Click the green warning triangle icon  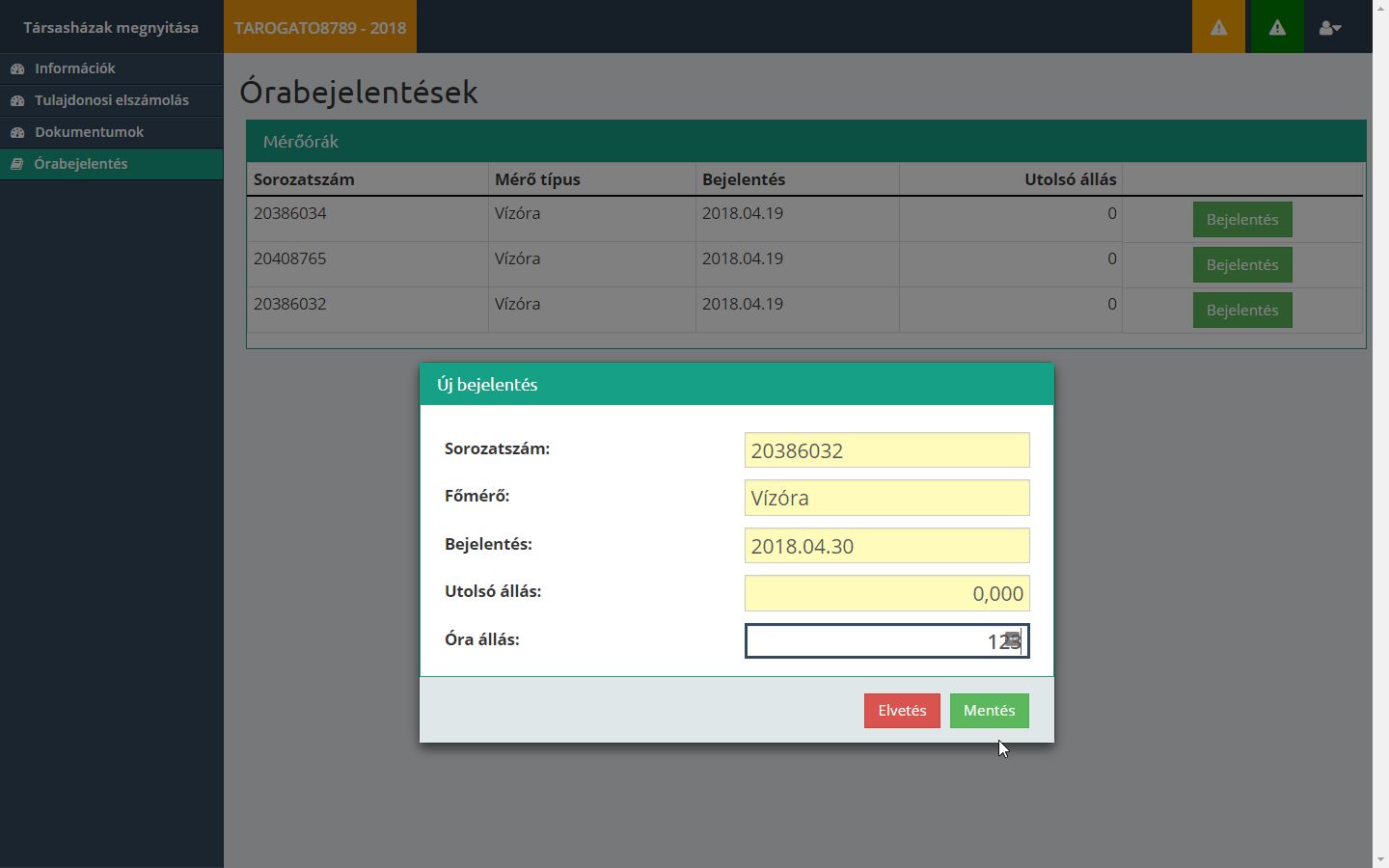click(x=1276, y=27)
